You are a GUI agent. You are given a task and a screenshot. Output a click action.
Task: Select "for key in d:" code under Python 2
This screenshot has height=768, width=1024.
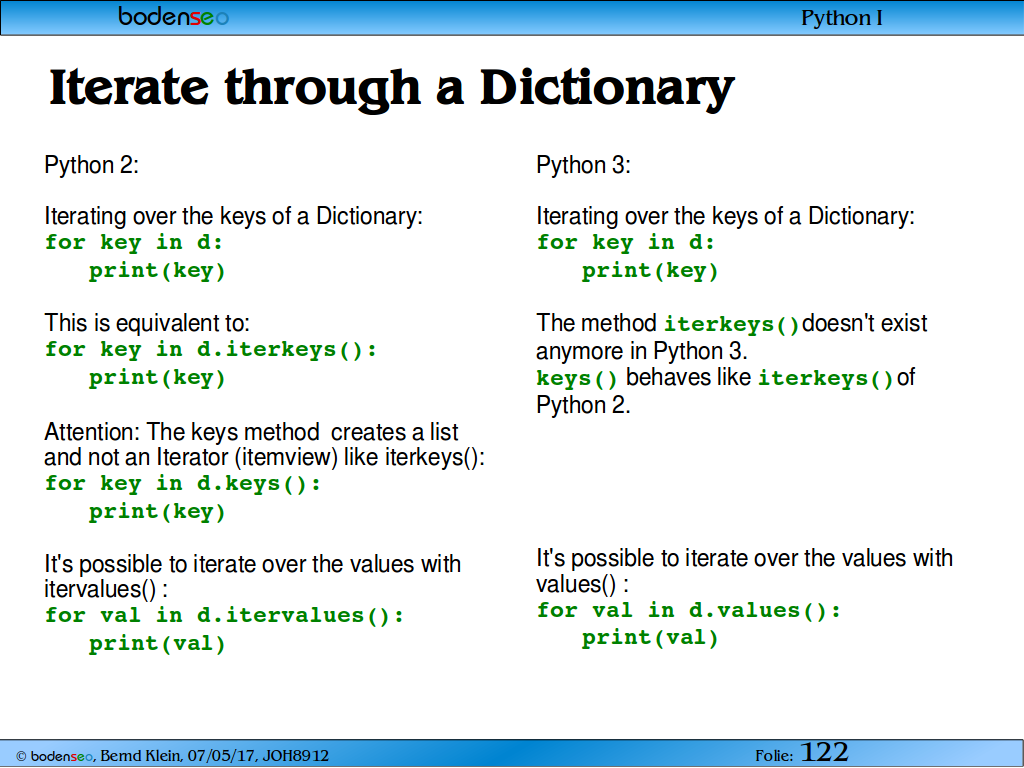click(134, 243)
